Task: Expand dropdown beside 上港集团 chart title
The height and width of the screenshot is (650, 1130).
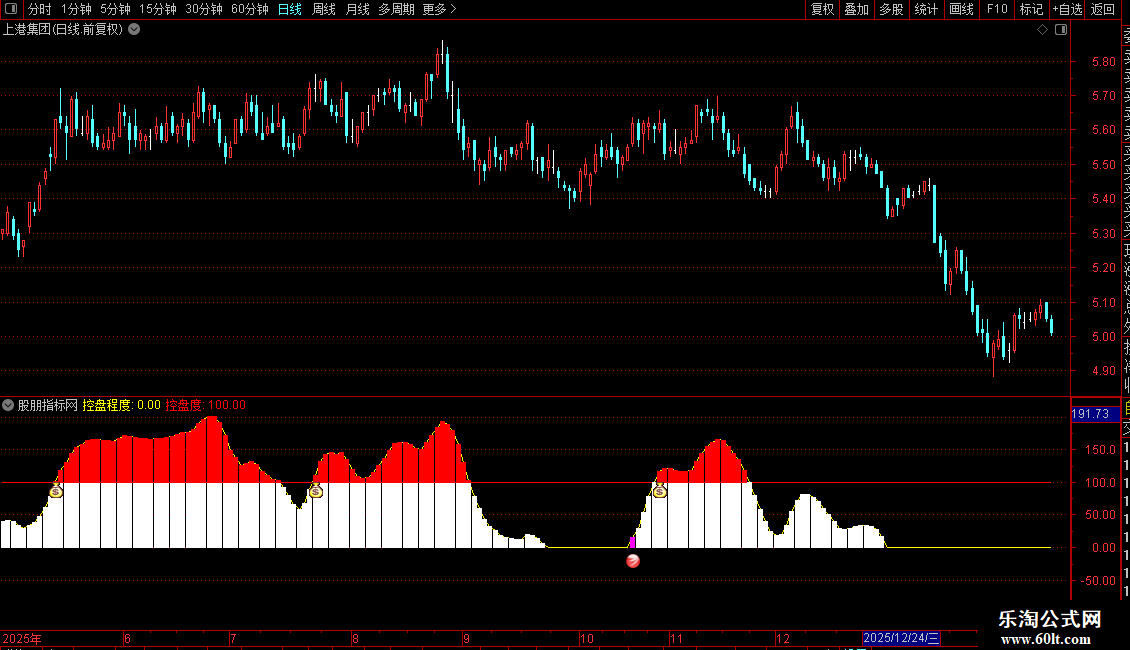Action: tap(134, 30)
